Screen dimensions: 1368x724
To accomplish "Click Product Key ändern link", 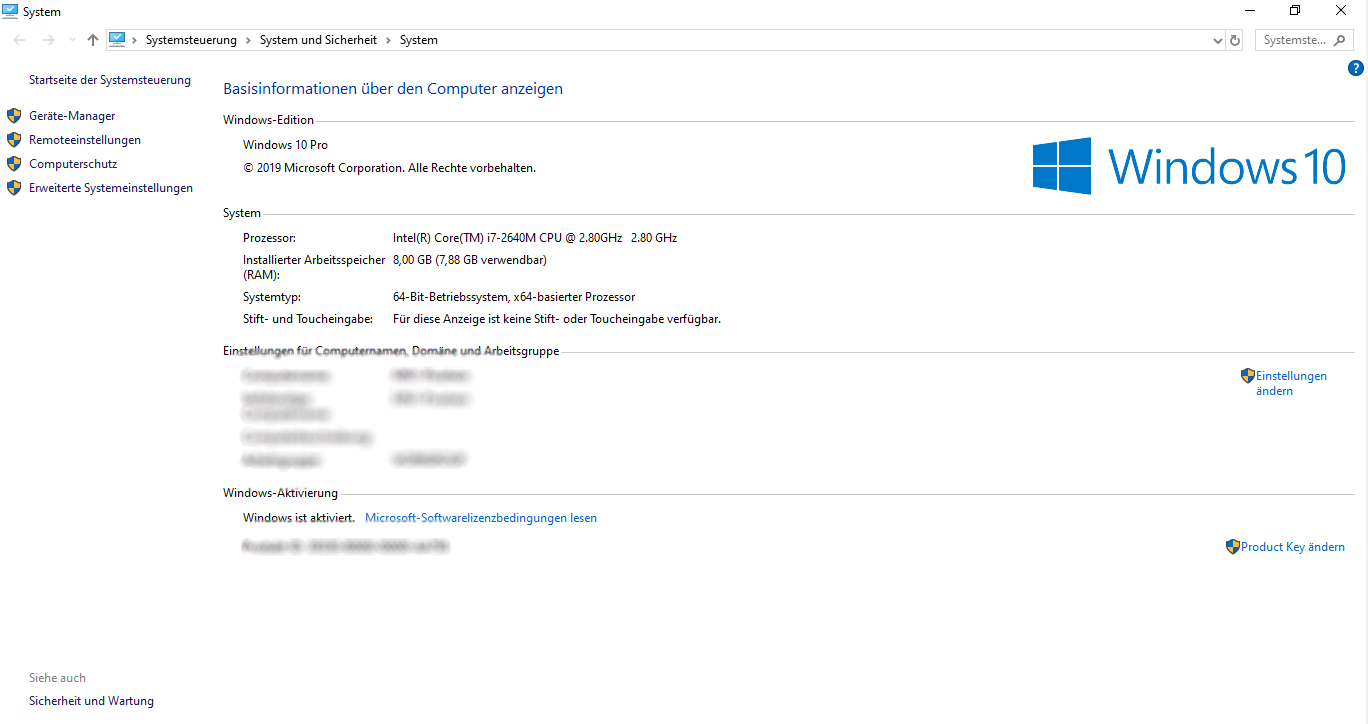I will click(1293, 547).
